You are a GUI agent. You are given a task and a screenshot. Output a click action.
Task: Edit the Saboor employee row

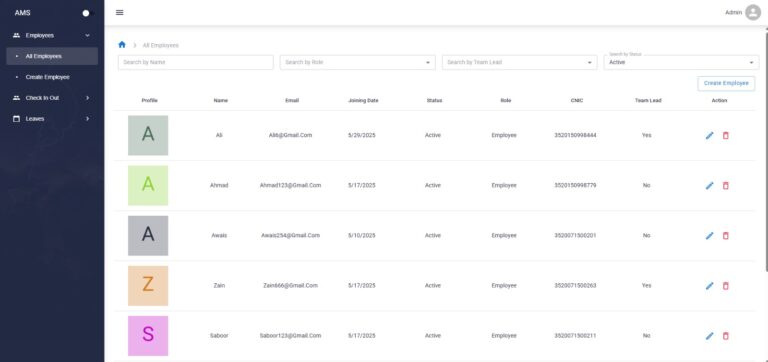[x=709, y=336]
